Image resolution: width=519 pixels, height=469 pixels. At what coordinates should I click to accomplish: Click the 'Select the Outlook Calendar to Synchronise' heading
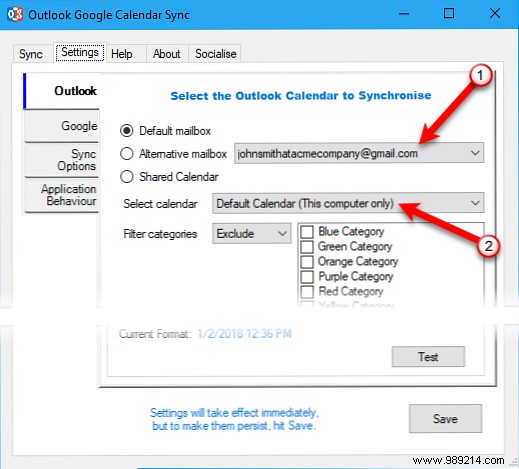coord(301,96)
